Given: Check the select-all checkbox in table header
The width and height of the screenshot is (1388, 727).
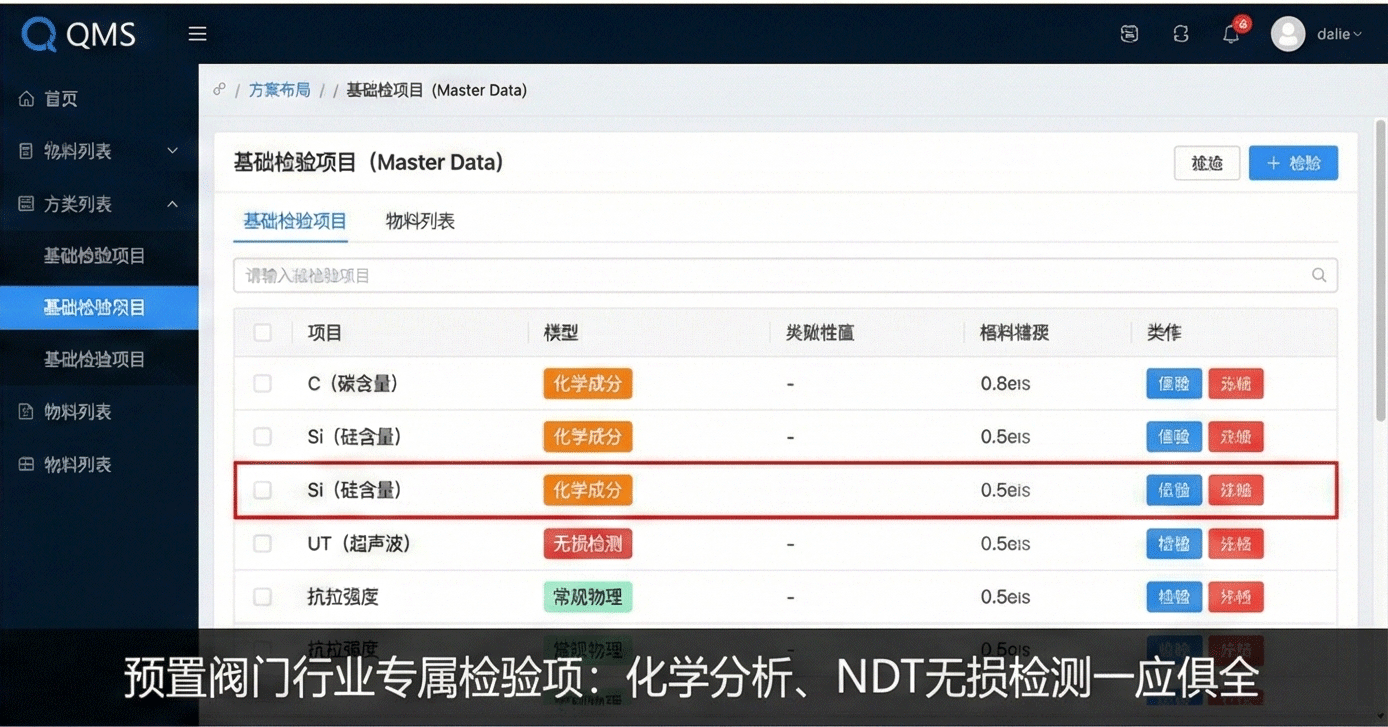Looking at the screenshot, I should tap(262, 331).
